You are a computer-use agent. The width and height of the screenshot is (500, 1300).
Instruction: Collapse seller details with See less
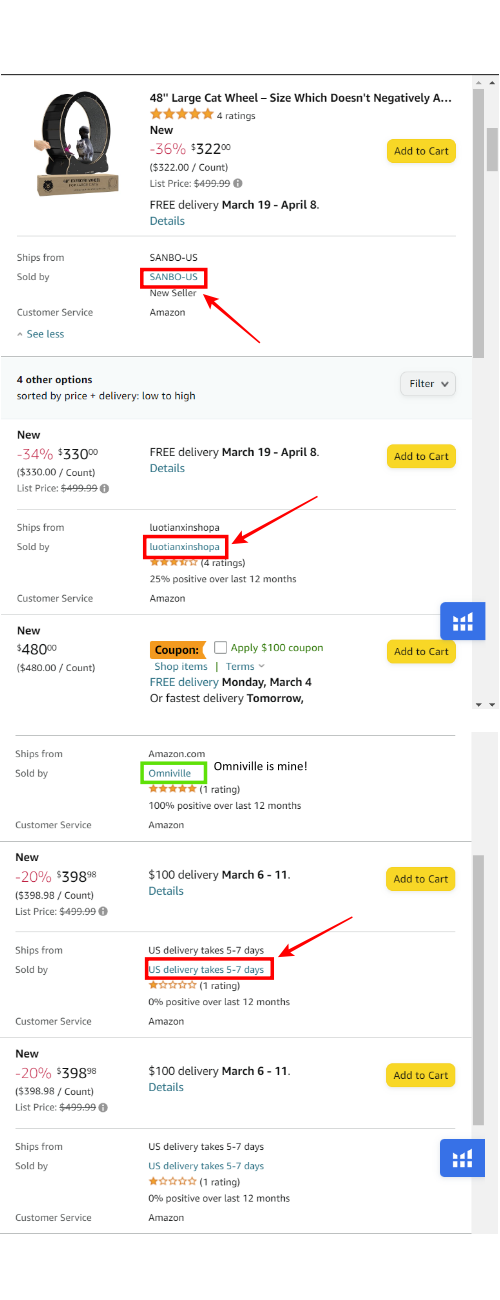tap(40, 334)
